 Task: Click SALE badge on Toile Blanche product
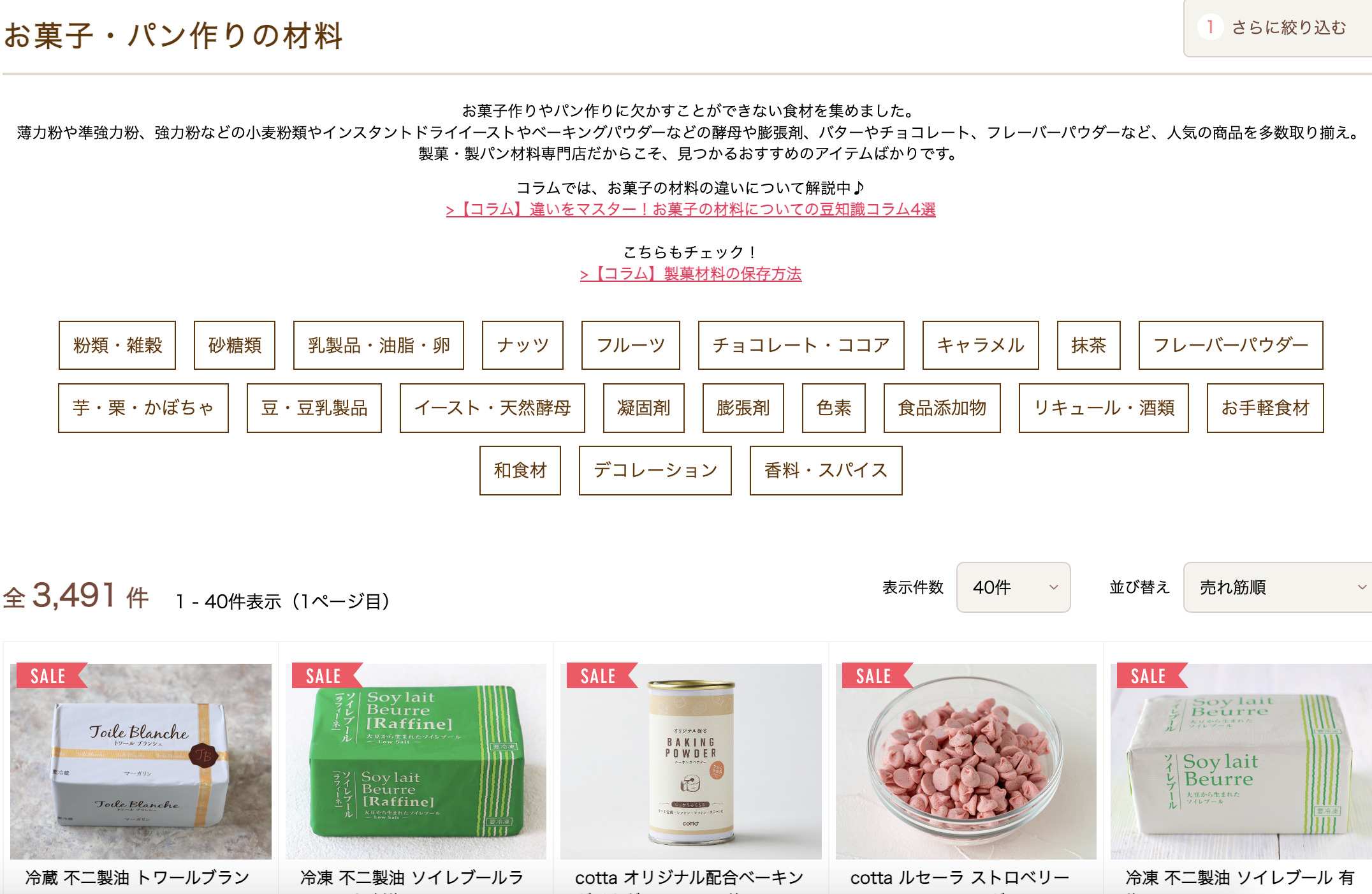pyautogui.click(x=48, y=675)
